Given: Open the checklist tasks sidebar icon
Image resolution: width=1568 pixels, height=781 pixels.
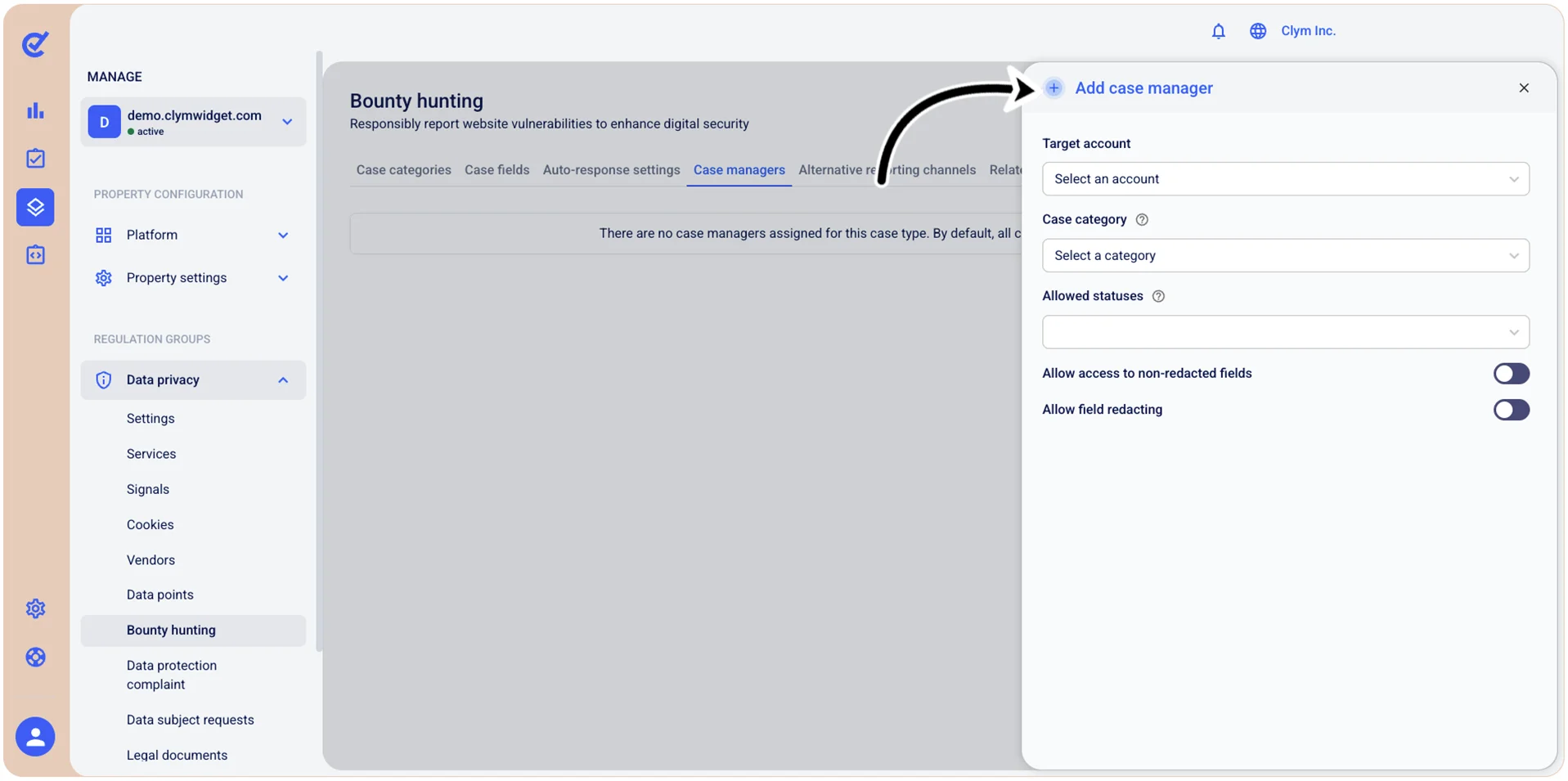Looking at the screenshot, I should [x=35, y=159].
